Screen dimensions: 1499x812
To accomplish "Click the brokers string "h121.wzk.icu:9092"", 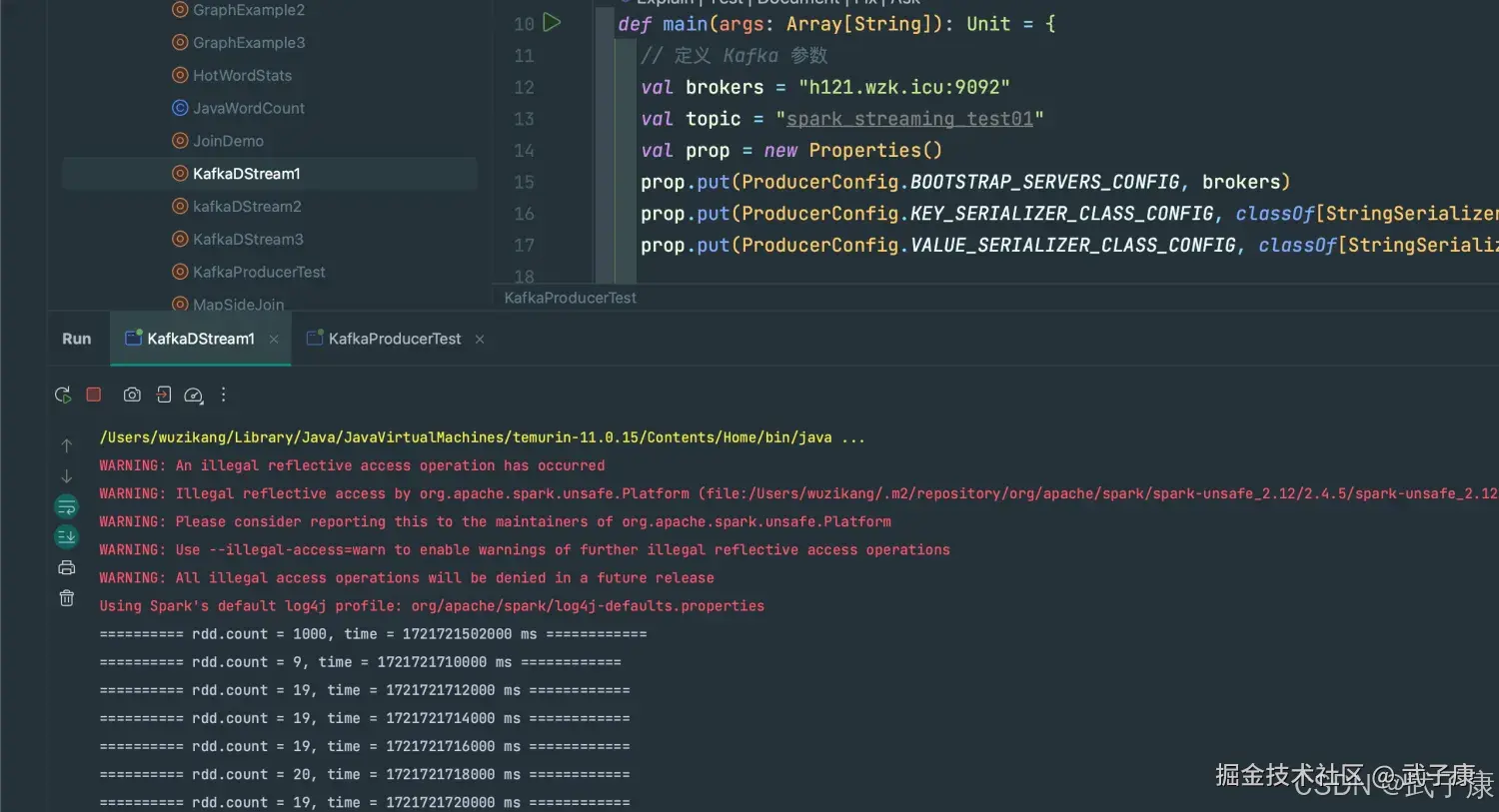I will [904, 87].
